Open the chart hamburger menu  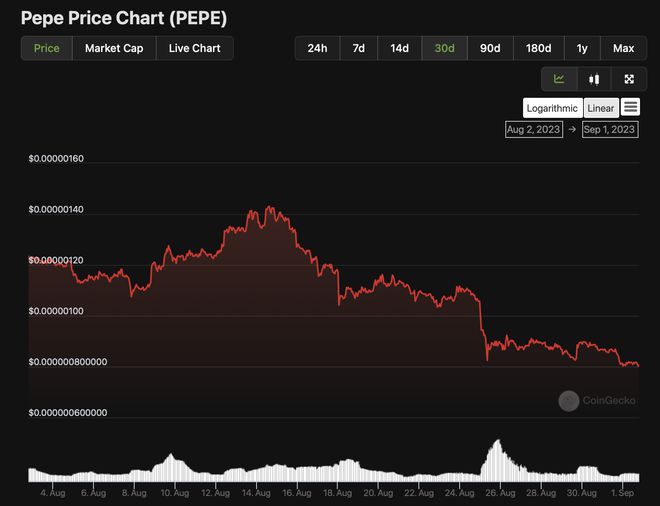tap(630, 107)
